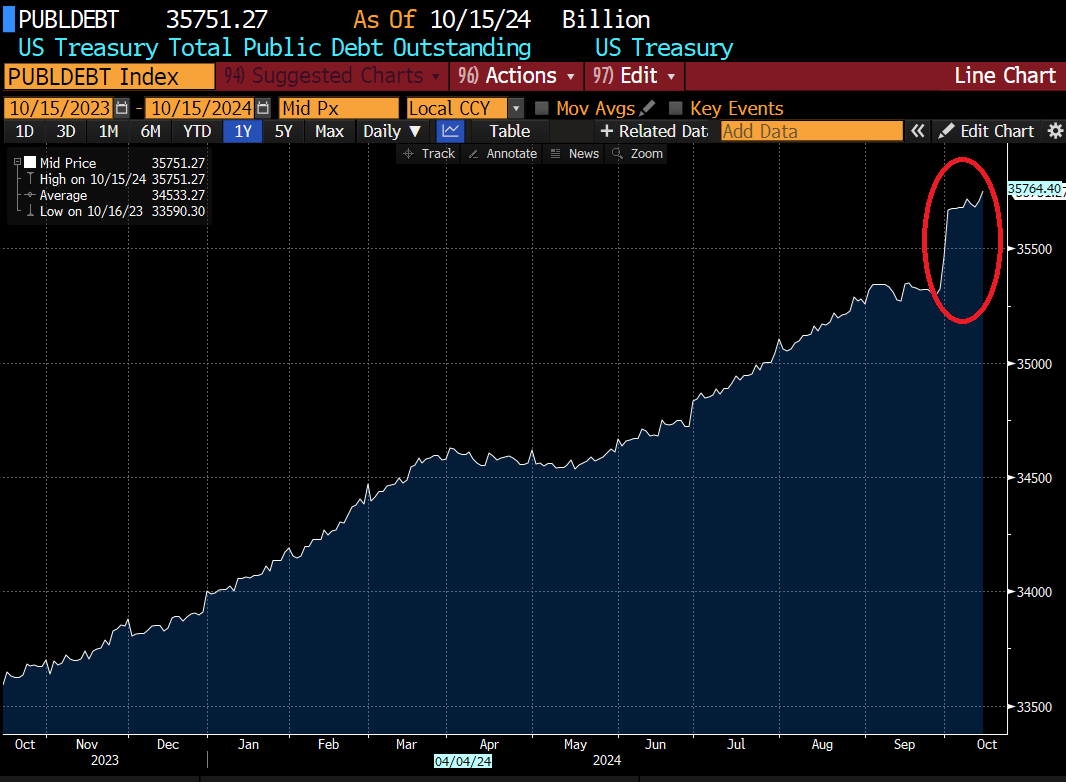Open chart settings via the gear icon

click(1055, 130)
